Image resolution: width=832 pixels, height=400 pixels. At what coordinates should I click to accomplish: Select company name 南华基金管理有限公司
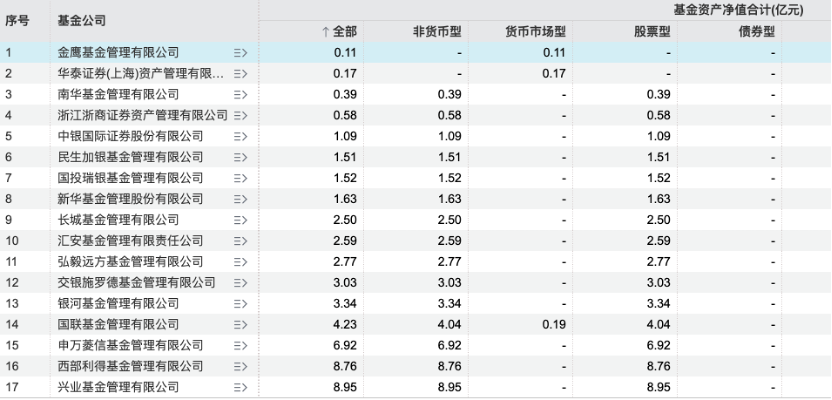point(118,94)
